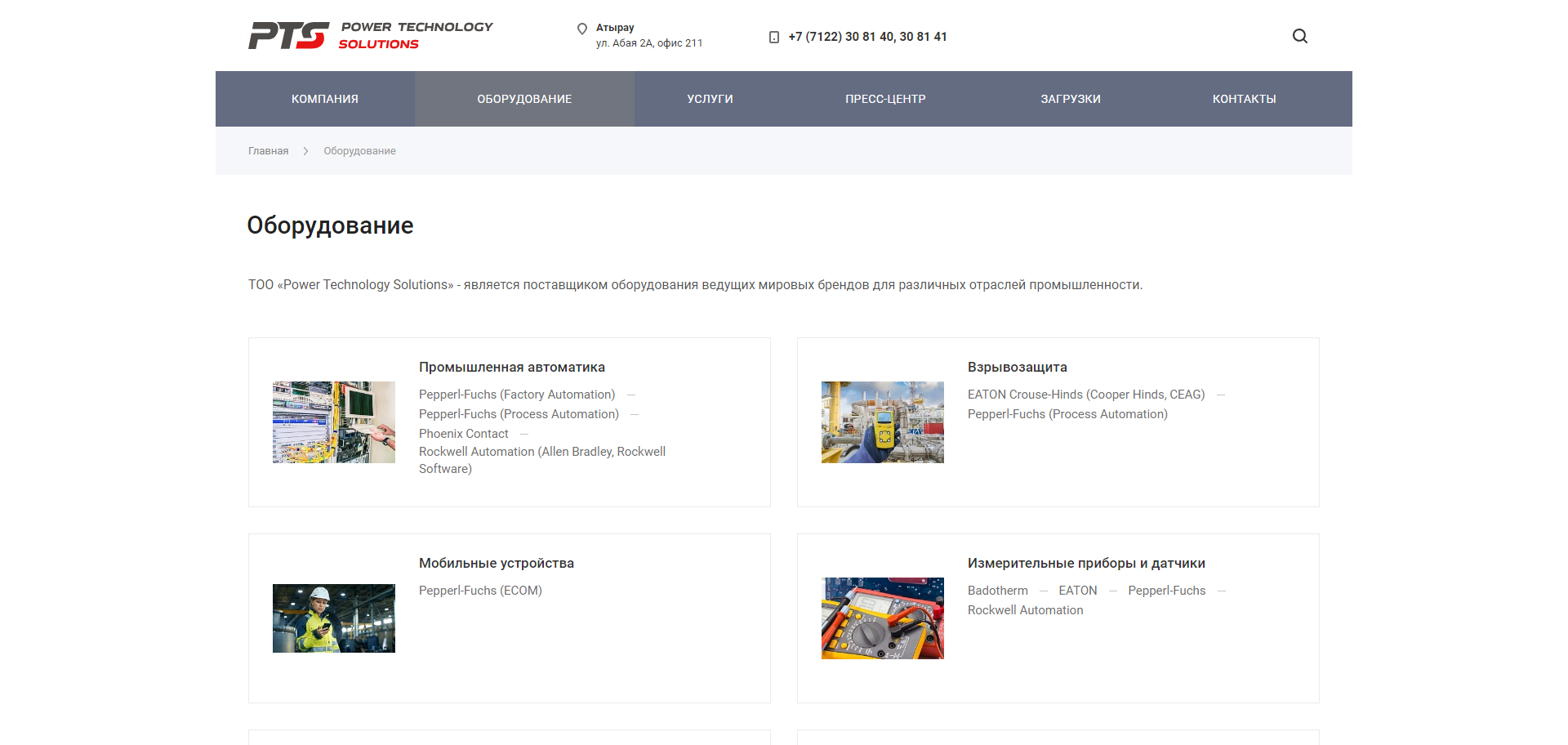Go to ПРЕСС-ЦЕНТР section
Image resolution: width=1568 pixels, height=745 pixels.
tap(885, 99)
